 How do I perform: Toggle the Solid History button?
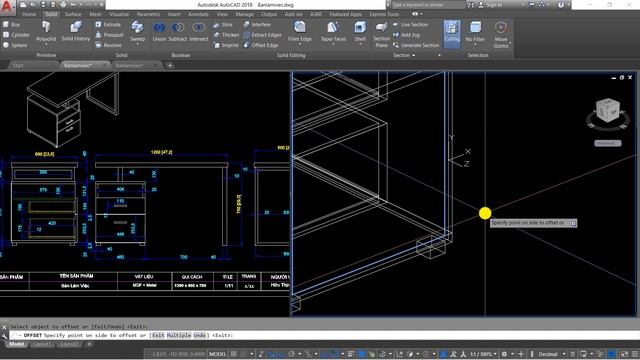[76, 31]
